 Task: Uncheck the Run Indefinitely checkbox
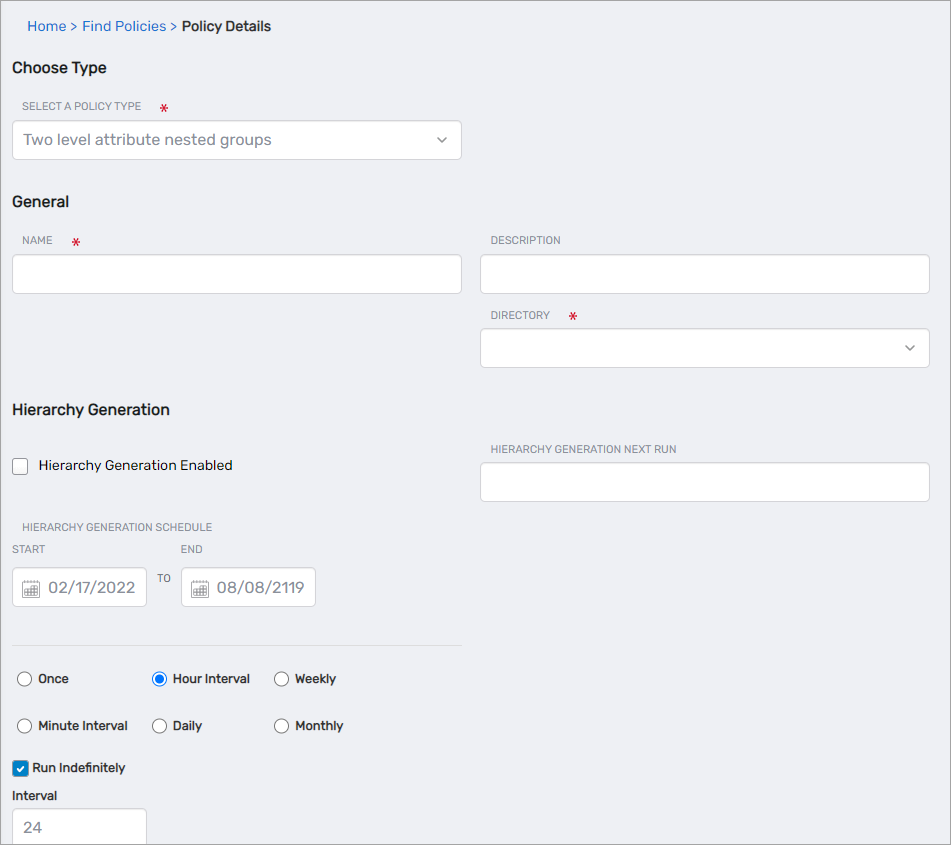point(20,769)
